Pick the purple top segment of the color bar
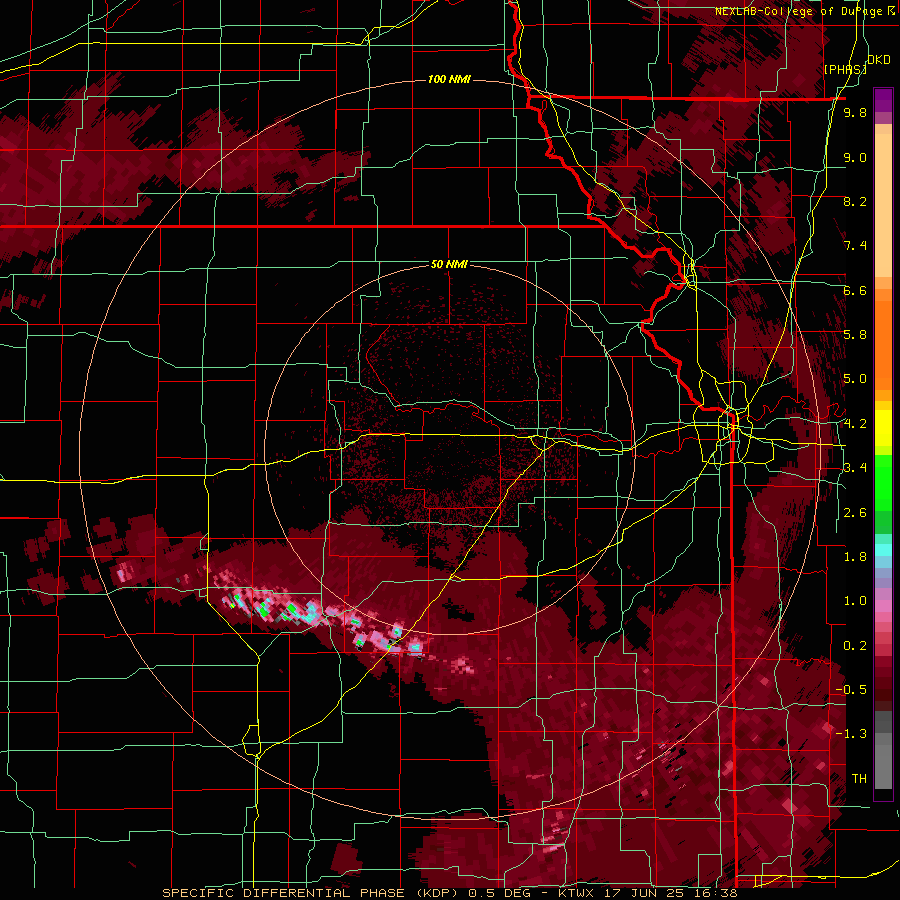This screenshot has width=900, height=900. pos(883,100)
